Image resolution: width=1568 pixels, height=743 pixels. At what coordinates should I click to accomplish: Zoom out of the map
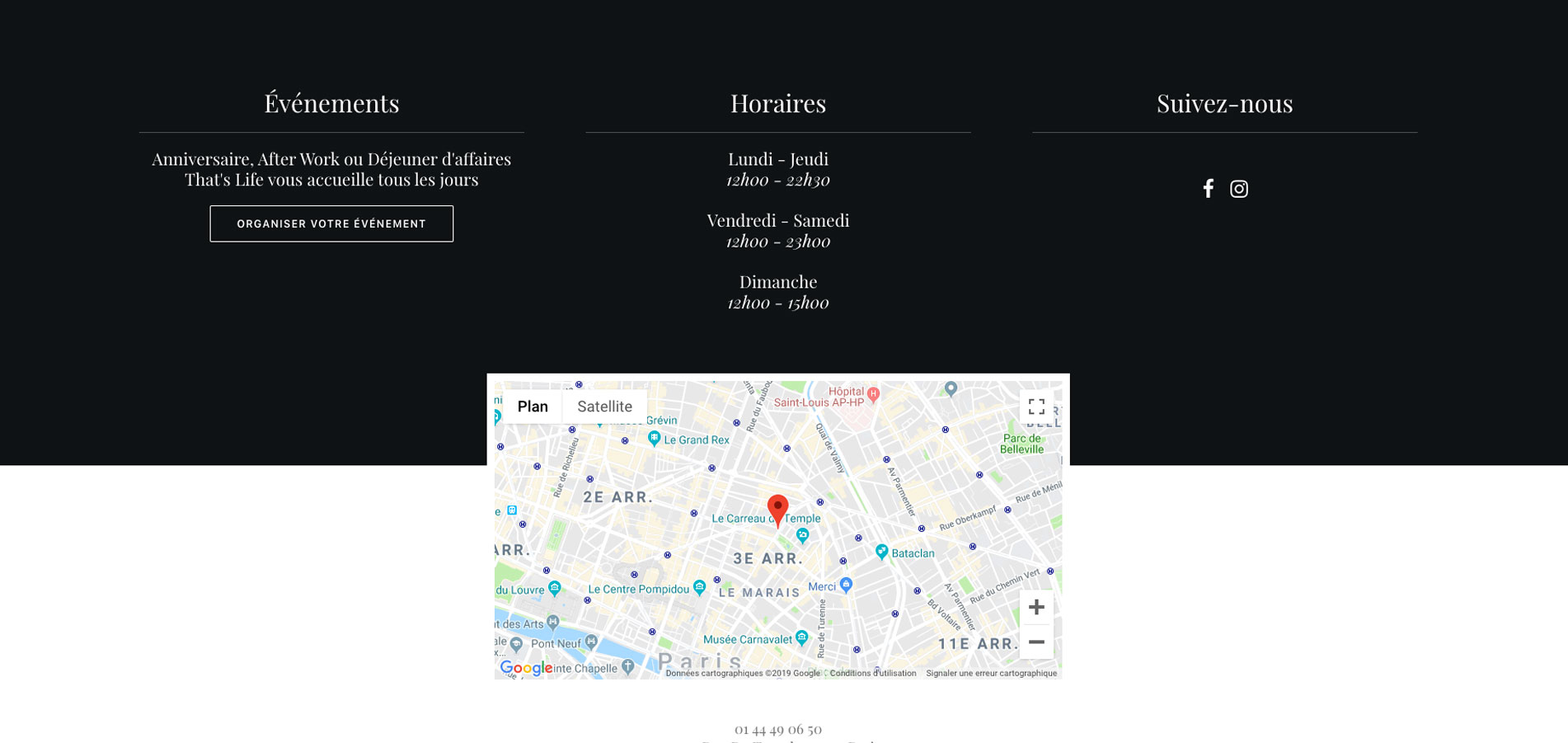coord(1036,642)
